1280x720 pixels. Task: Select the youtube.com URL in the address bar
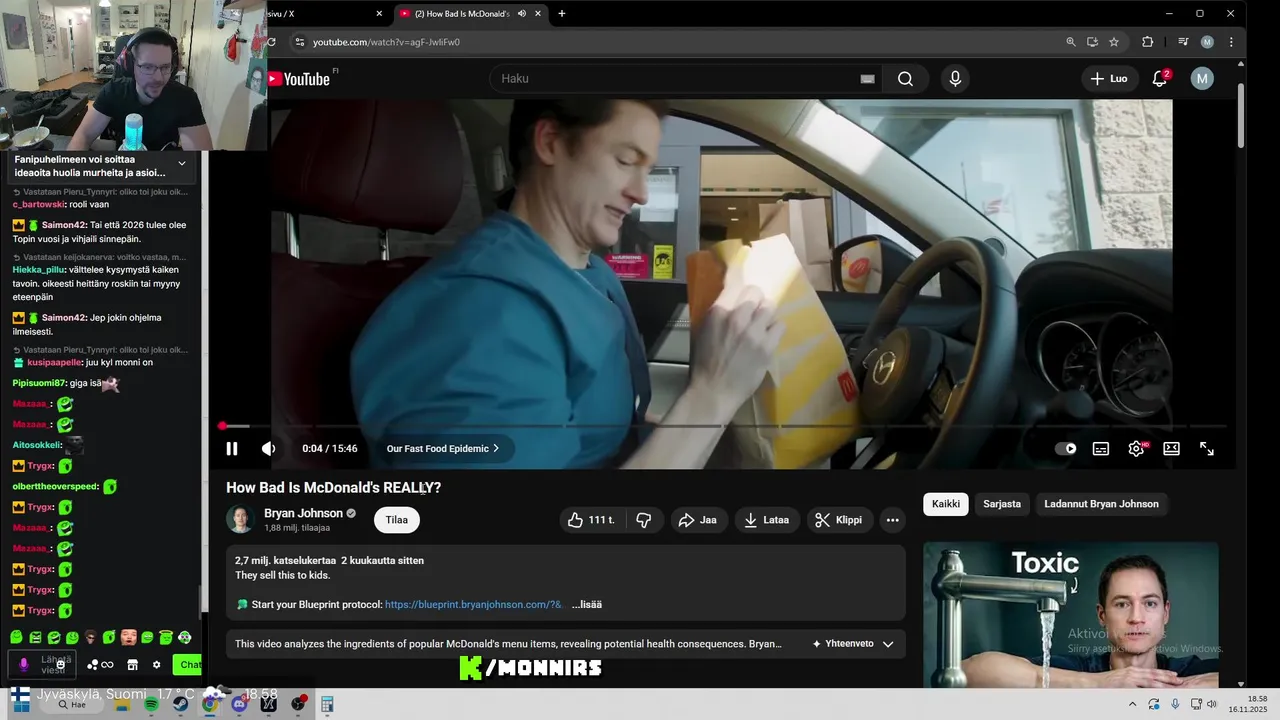[x=386, y=42]
